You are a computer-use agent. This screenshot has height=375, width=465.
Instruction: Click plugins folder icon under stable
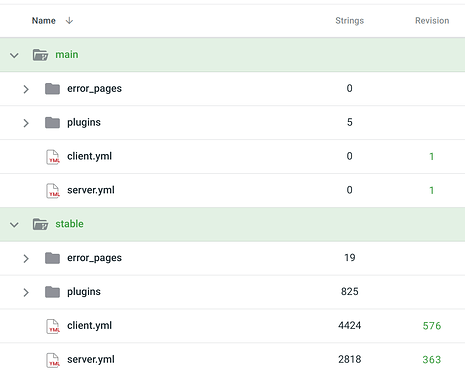pos(52,292)
